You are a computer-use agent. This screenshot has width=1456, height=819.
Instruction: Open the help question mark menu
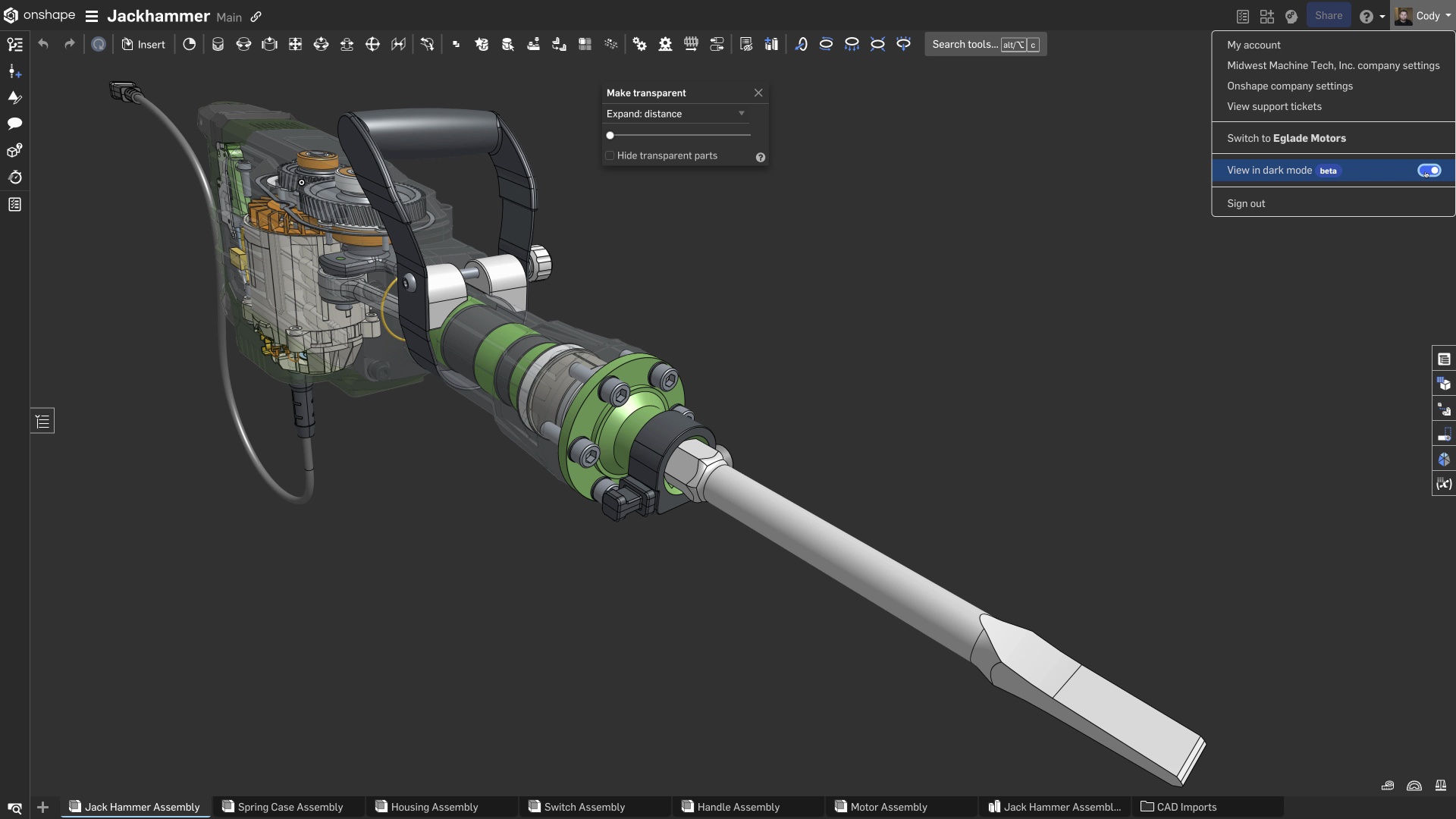(x=1367, y=17)
